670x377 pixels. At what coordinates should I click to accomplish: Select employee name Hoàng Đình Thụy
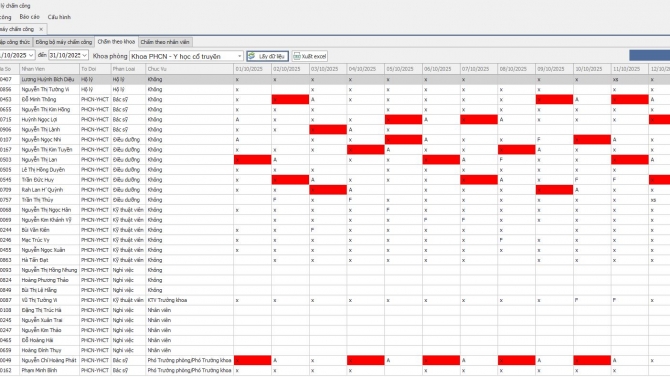coord(41,350)
